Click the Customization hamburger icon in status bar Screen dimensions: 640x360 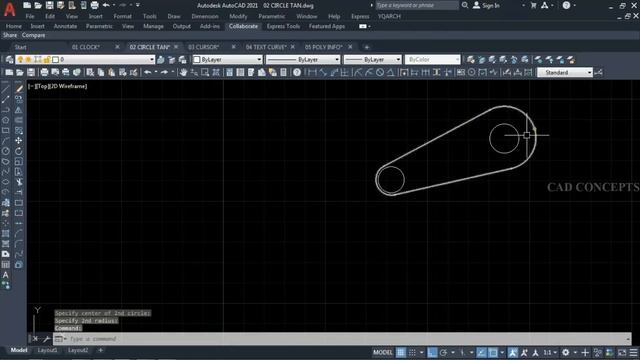point(633,352)
